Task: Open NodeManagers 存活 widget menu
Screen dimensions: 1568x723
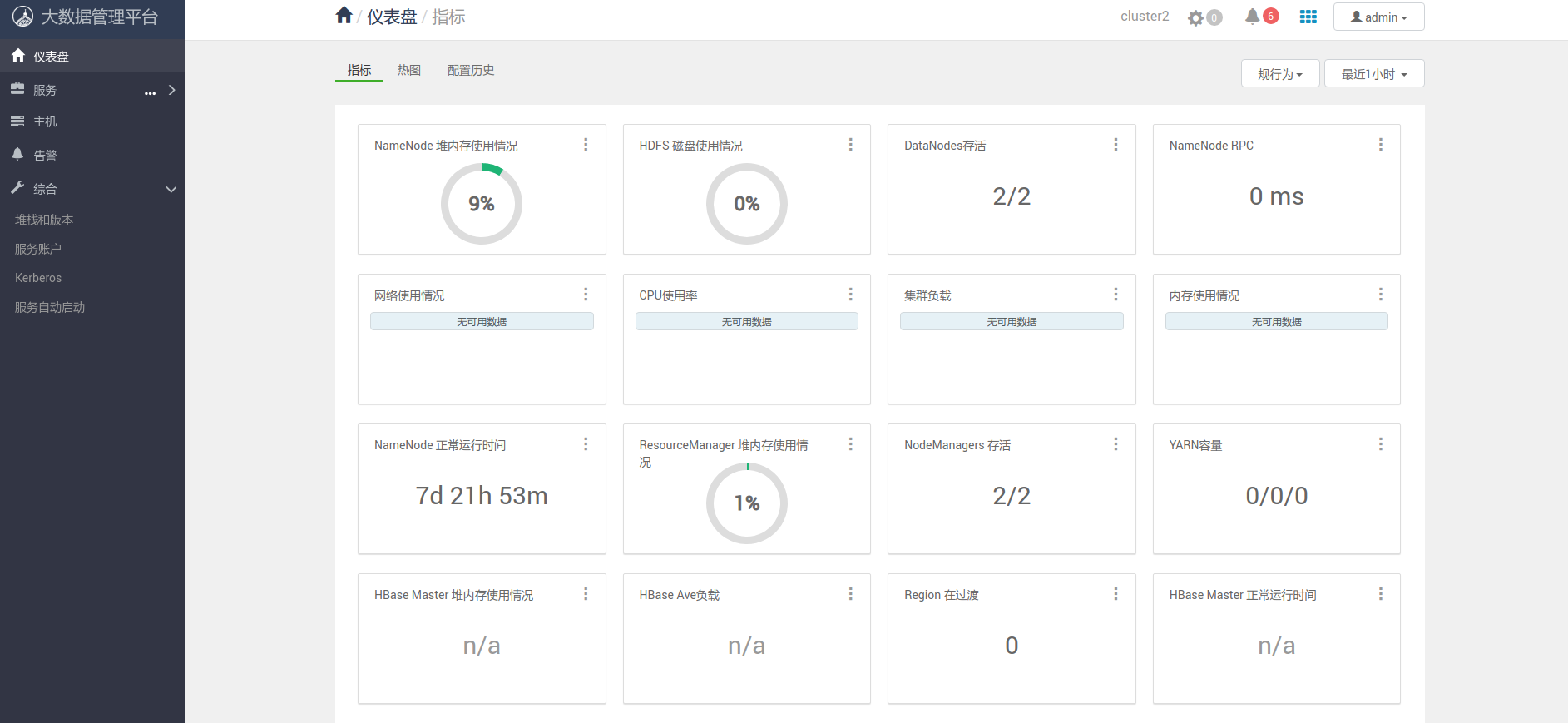Action: pyautogui.click(x=1115, y=444)
